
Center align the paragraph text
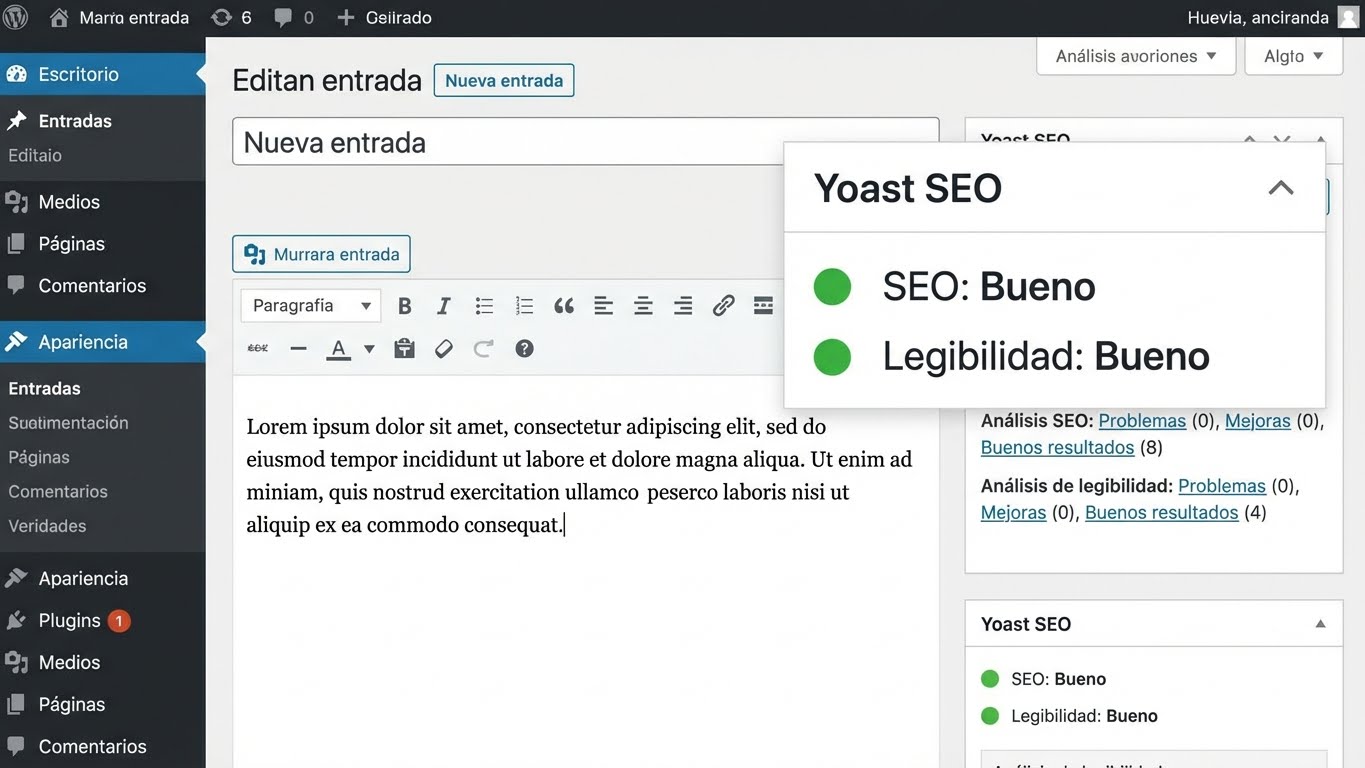click(643, 305)
